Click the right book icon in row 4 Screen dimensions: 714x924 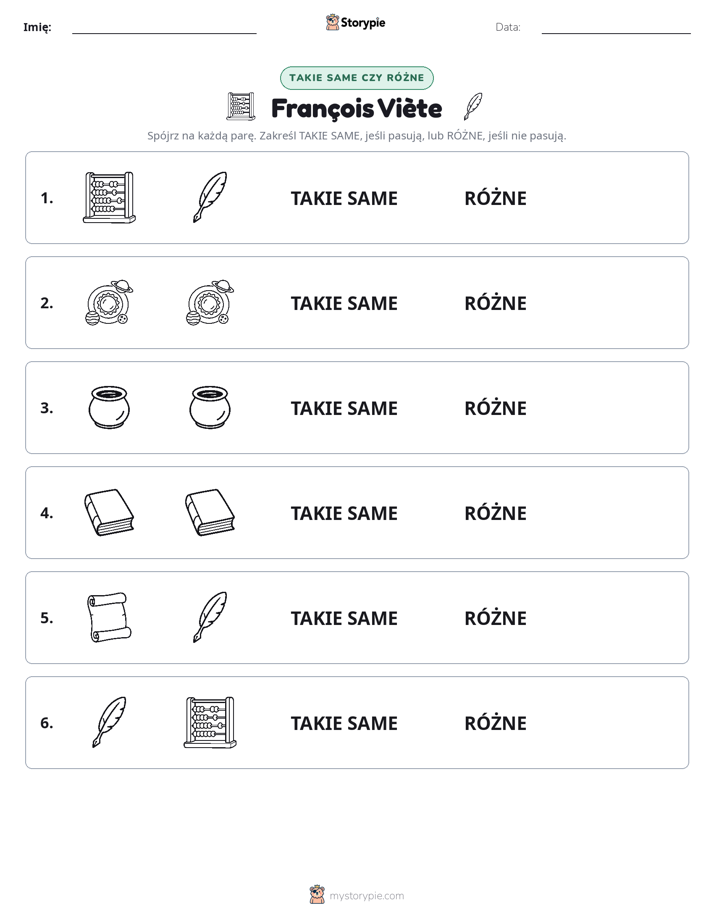pyautogui.click(x=210, y=512)
